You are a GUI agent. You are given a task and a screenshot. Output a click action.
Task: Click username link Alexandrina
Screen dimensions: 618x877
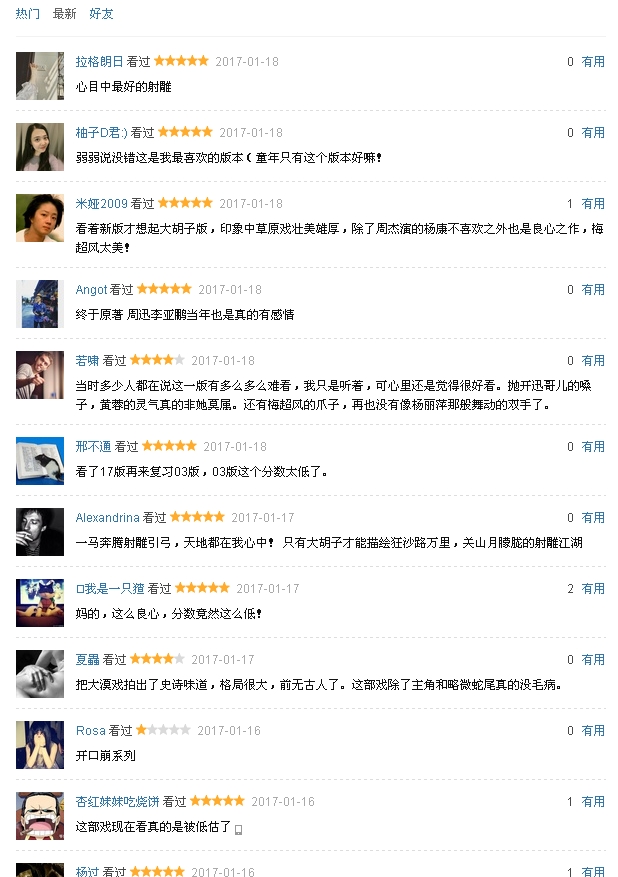click(108, 518)
